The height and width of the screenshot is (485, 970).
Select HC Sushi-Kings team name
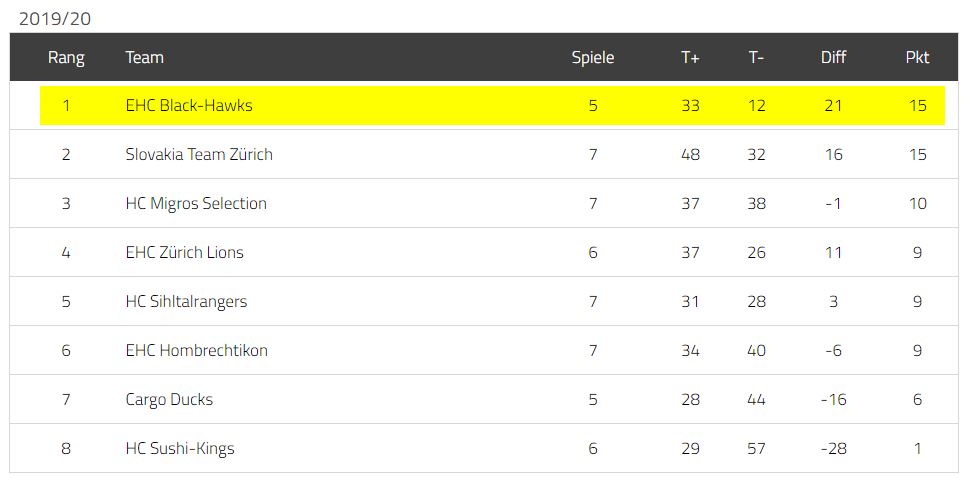pyautogui.click(x=180, y=449)
